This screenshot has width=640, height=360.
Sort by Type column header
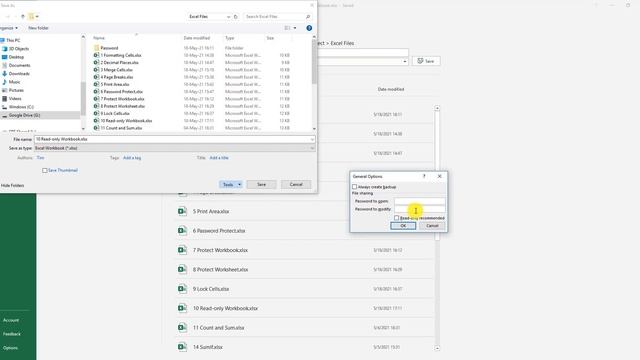tap(230, 38)
